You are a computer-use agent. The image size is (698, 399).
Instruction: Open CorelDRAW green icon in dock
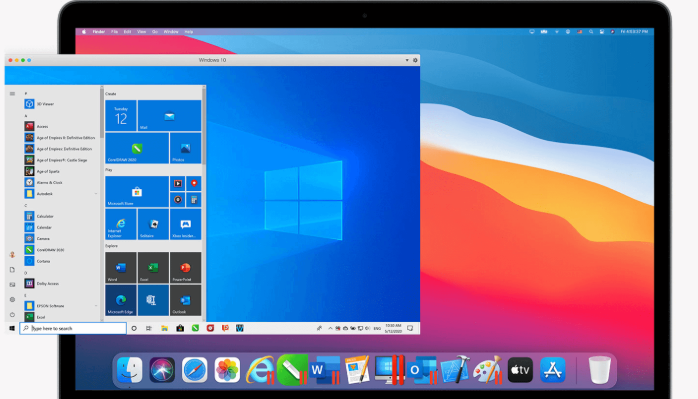point(292,370)
